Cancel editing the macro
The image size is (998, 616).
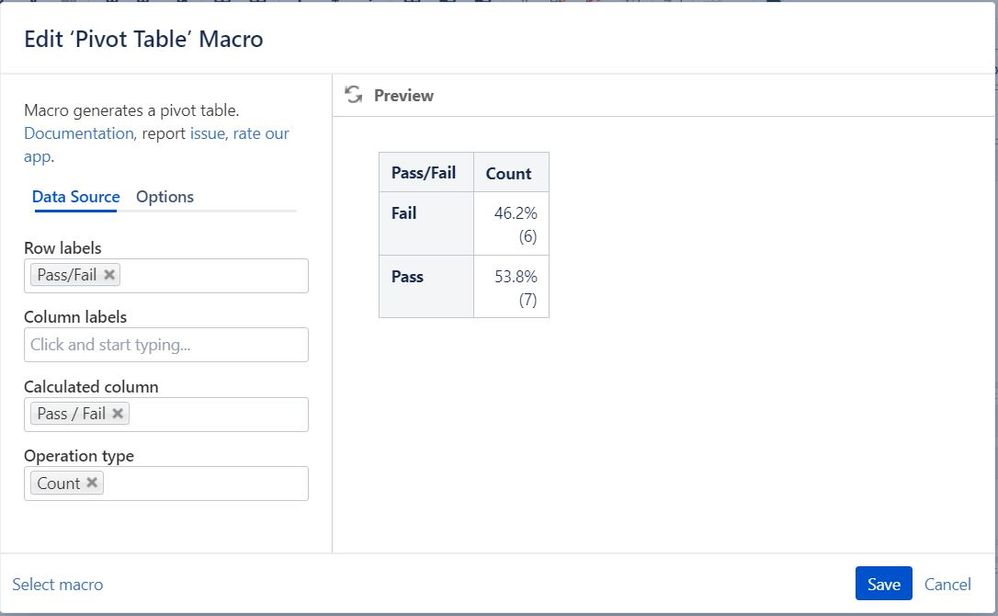click(948, 584)
